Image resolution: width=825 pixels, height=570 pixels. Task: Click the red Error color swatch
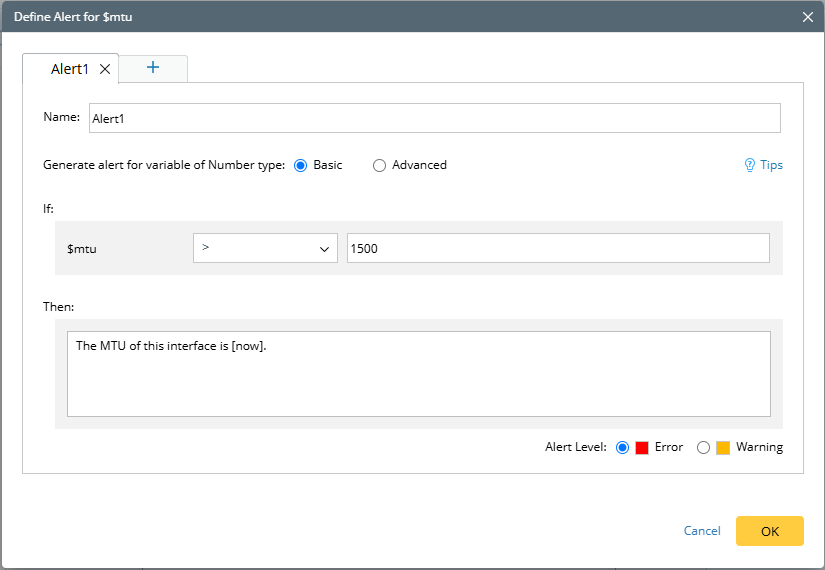tap(642, 447)
